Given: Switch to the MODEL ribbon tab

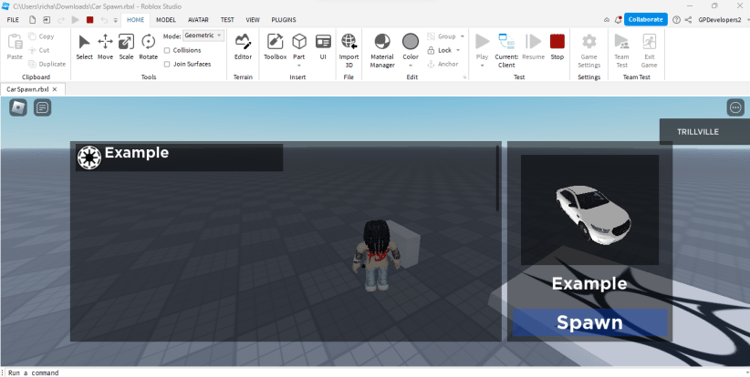Looking at the screenshot, I should [166, 20].
